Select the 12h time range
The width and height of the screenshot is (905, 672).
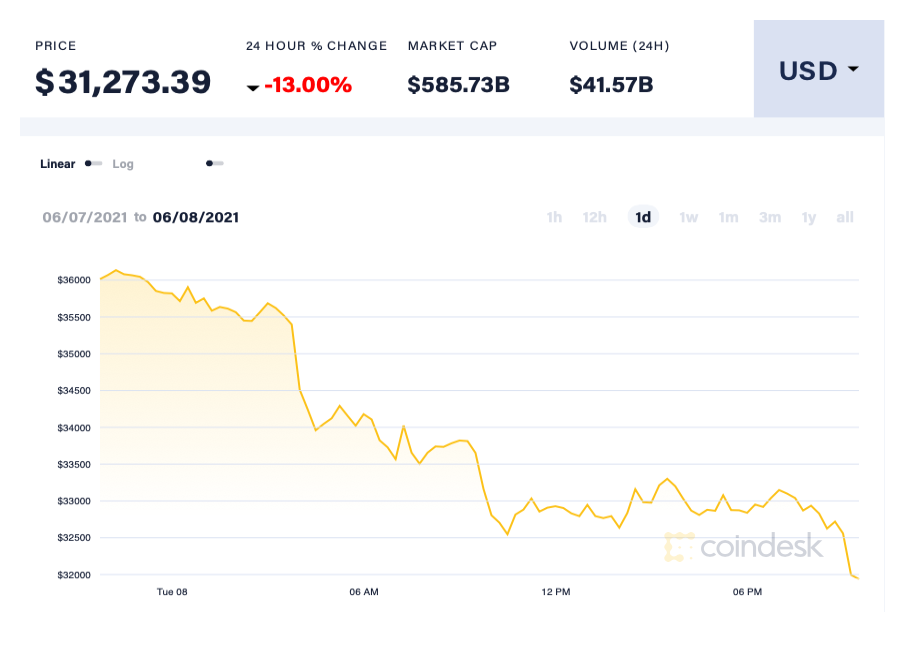point(595,217)
